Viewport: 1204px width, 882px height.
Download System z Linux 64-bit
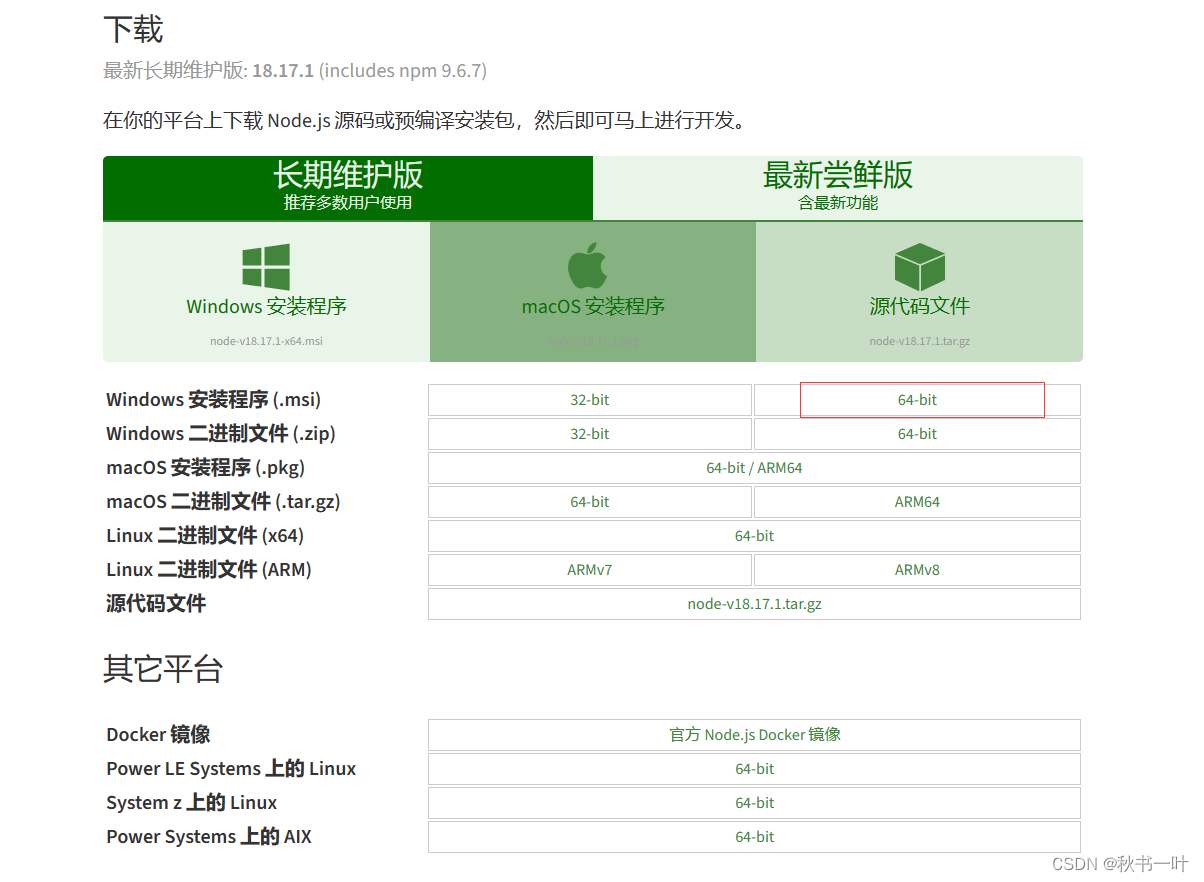(754, 803)
